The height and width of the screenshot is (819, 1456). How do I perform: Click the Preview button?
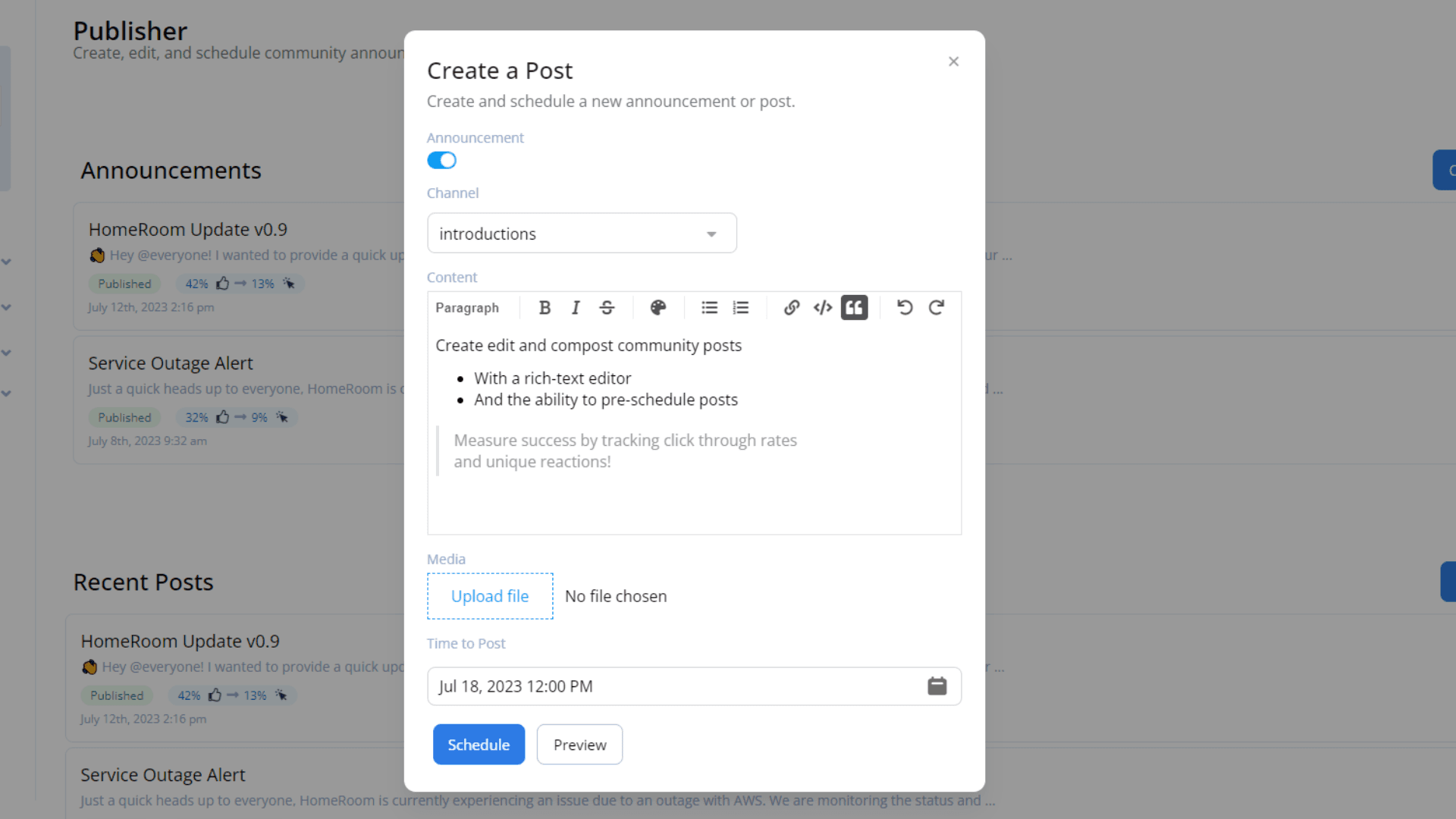pos(579,745)
